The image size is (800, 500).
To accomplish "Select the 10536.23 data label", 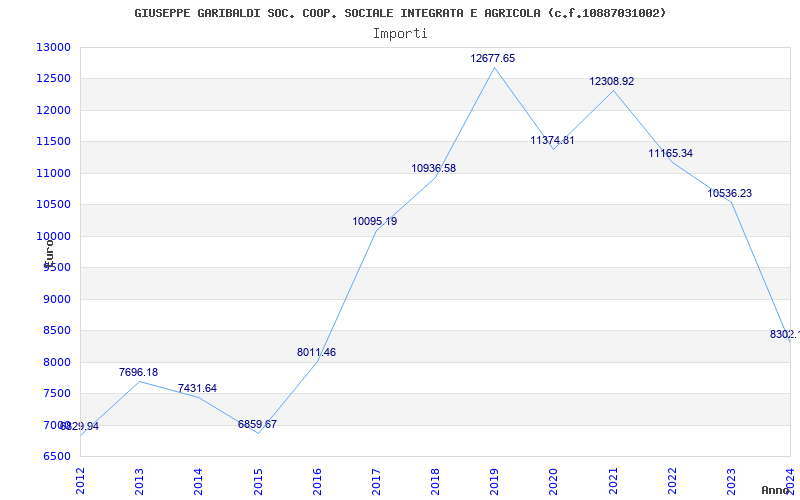I will [x=729, y=193].
